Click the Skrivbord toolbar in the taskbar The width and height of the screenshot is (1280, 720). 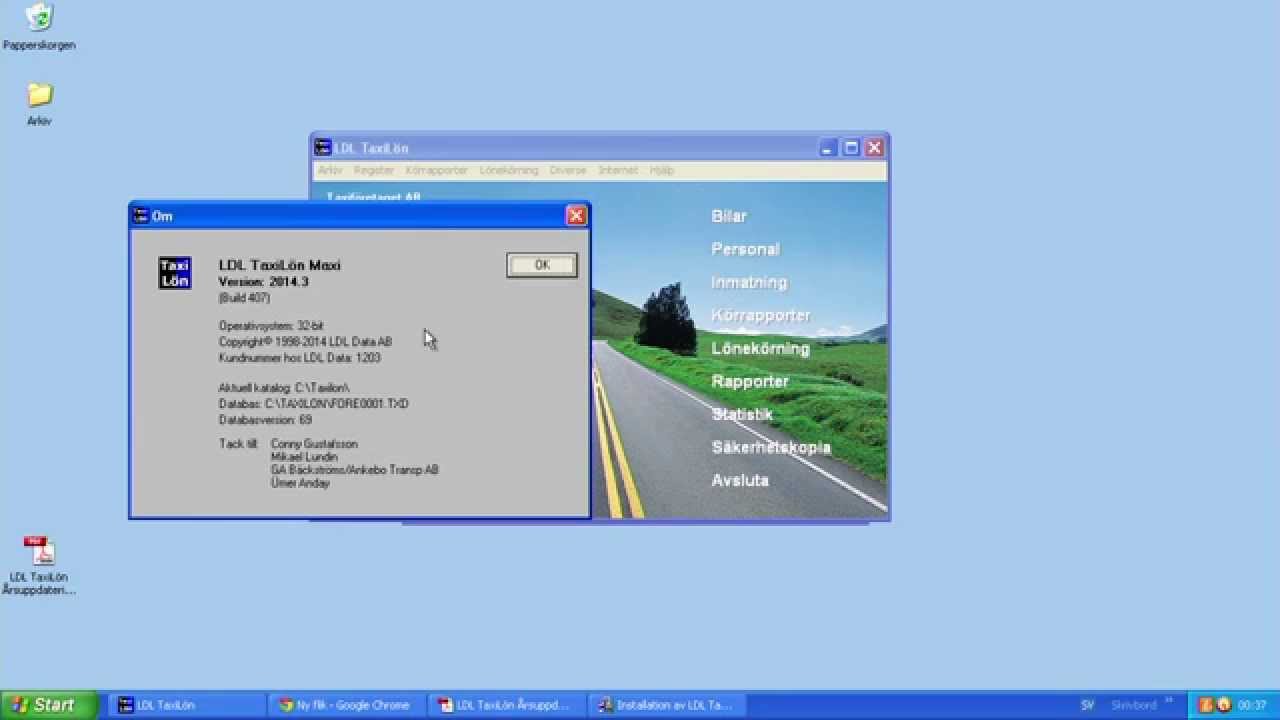click(x=1133, y=705)
